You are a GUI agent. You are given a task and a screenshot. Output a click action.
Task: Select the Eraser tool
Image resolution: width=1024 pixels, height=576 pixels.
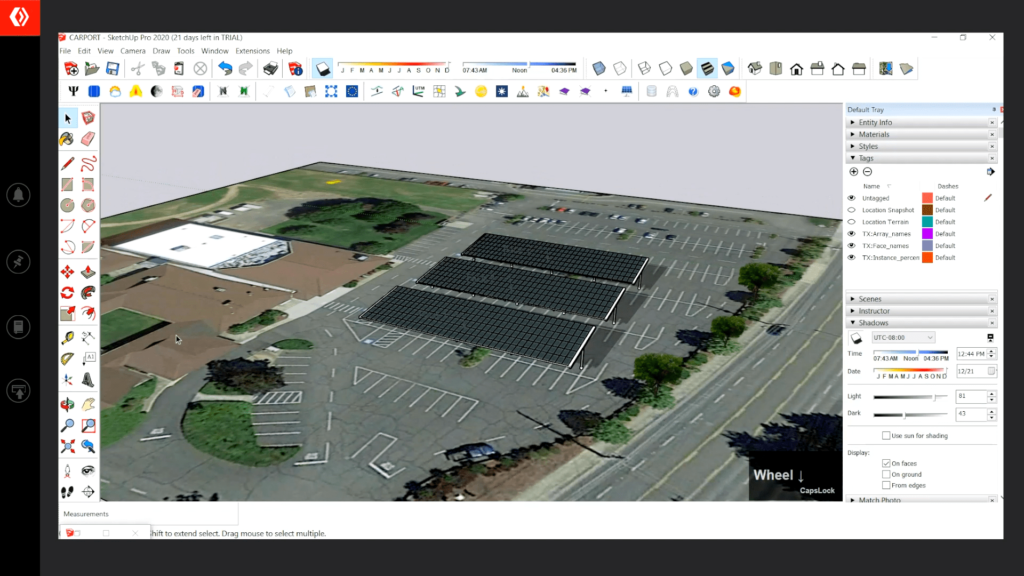pyautogui.click(x=88, y=139)
